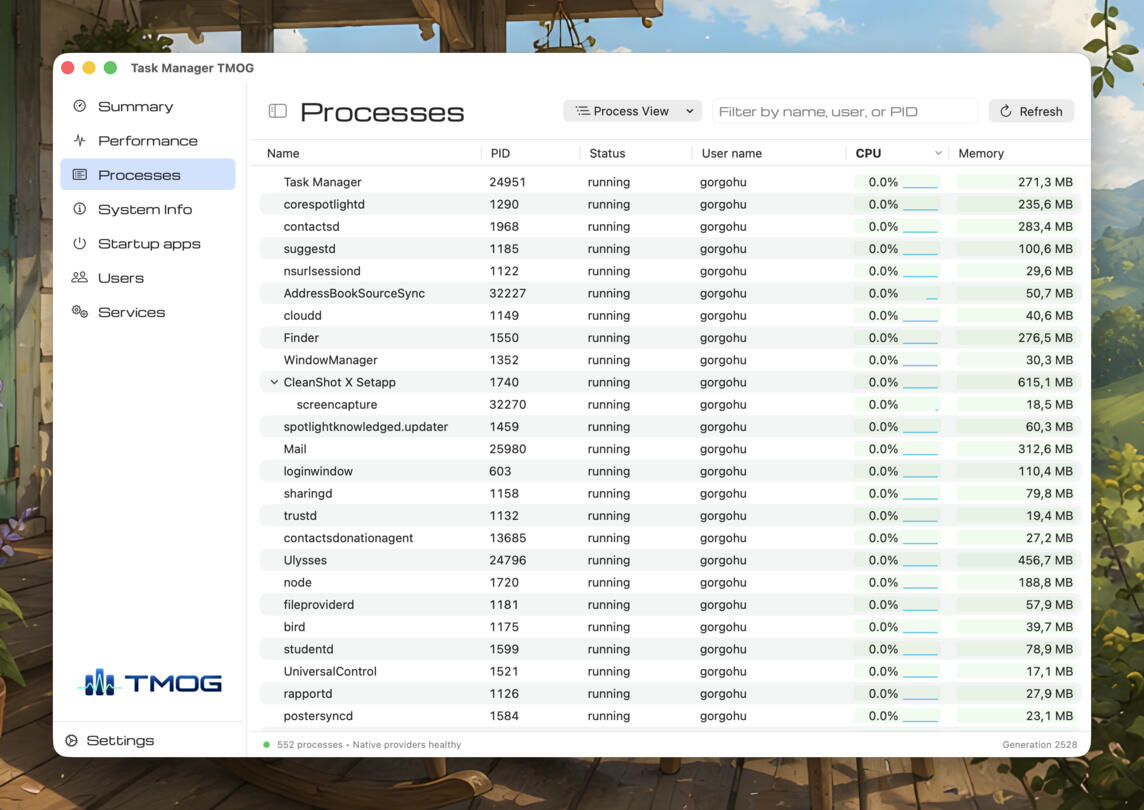Click the Refresh button
The image size is (1144, 810).
click(1031, 111)
